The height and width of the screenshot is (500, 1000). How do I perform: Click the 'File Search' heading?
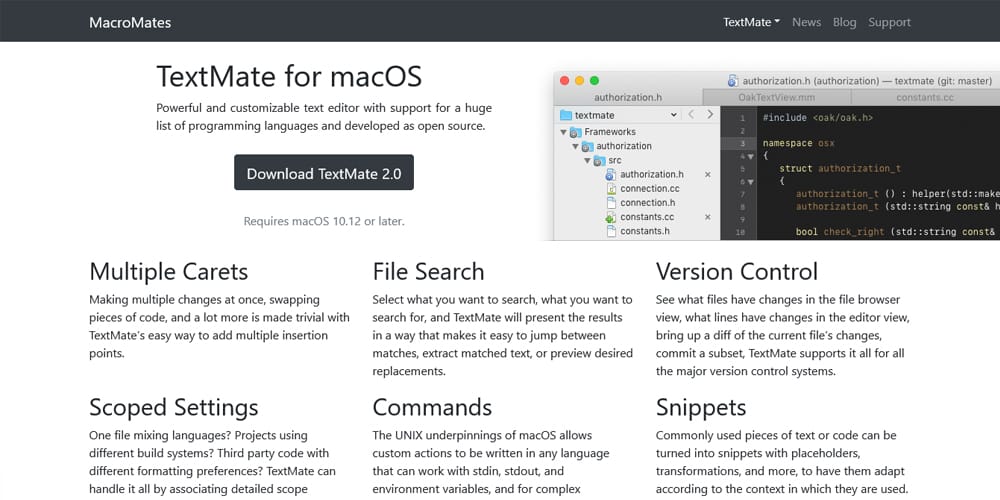click(429, 272)
